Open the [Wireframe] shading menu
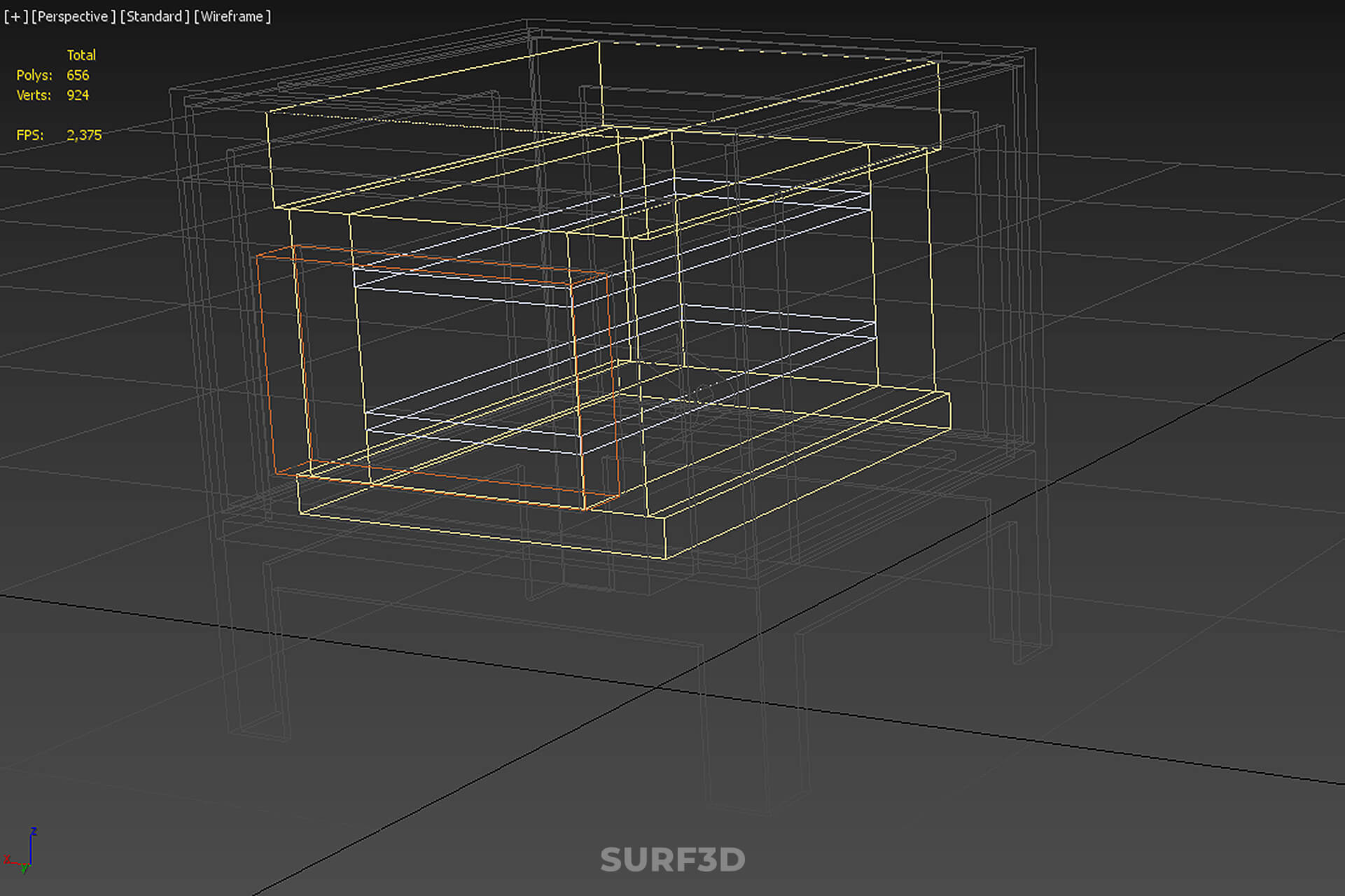 point(232,16)
